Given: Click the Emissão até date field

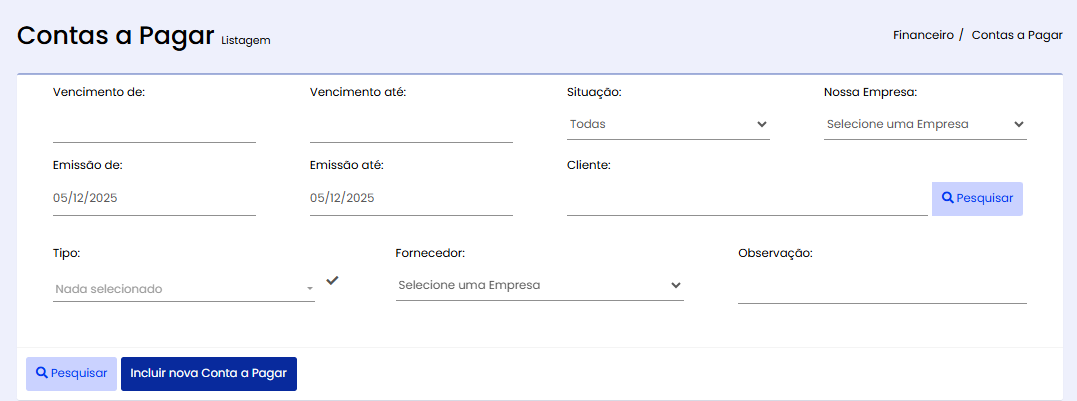Looking at the screenshot, I should click(x=411, y=199).
